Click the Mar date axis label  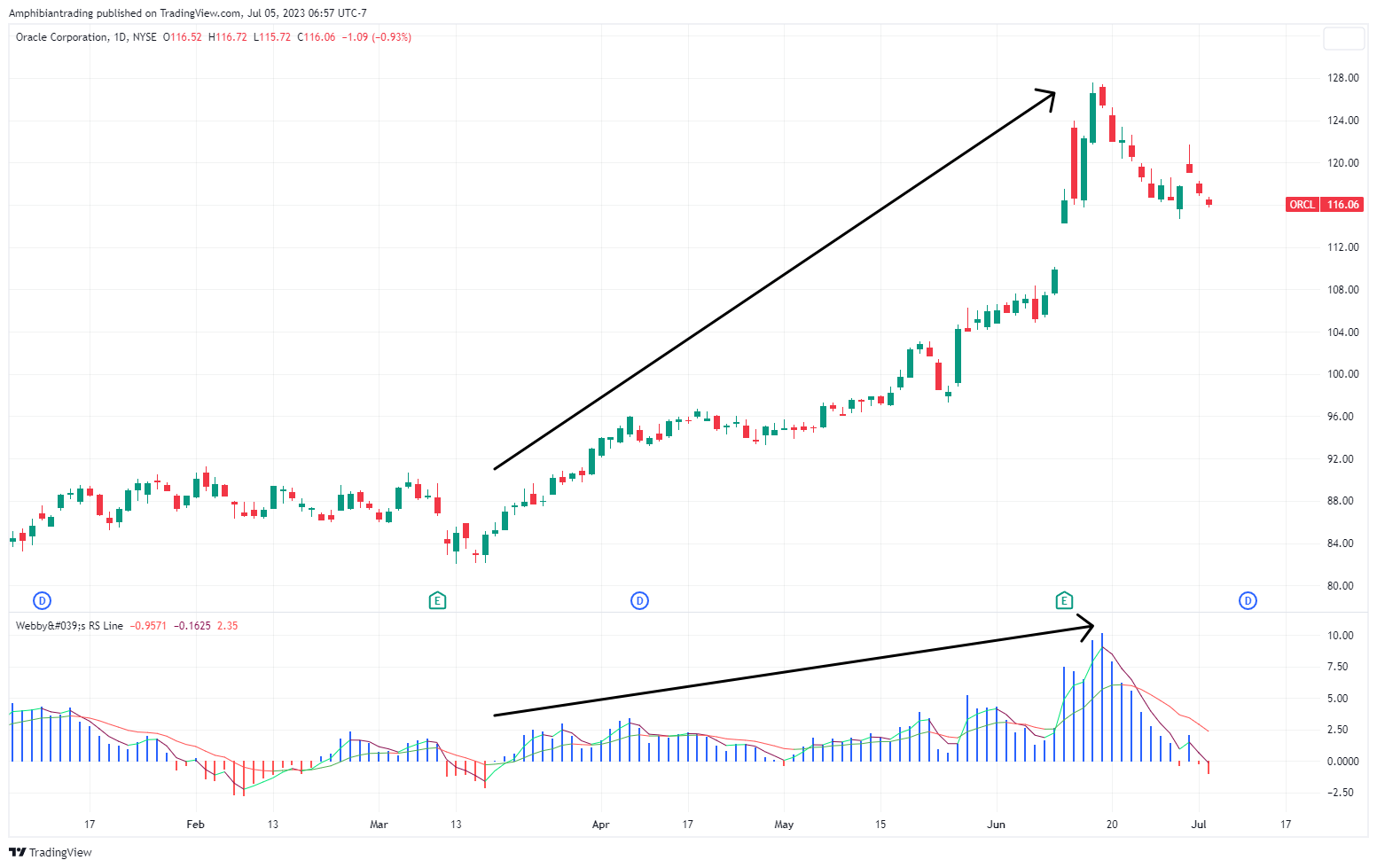pos(379,825)
